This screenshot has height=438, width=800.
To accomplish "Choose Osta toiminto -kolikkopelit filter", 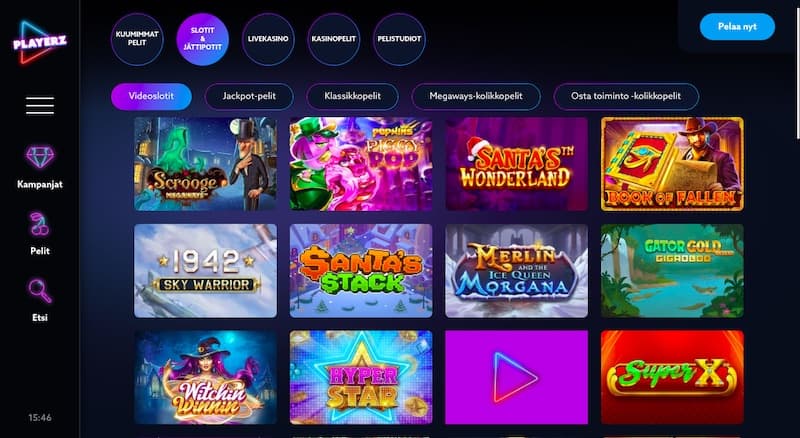I will (626, 96).
